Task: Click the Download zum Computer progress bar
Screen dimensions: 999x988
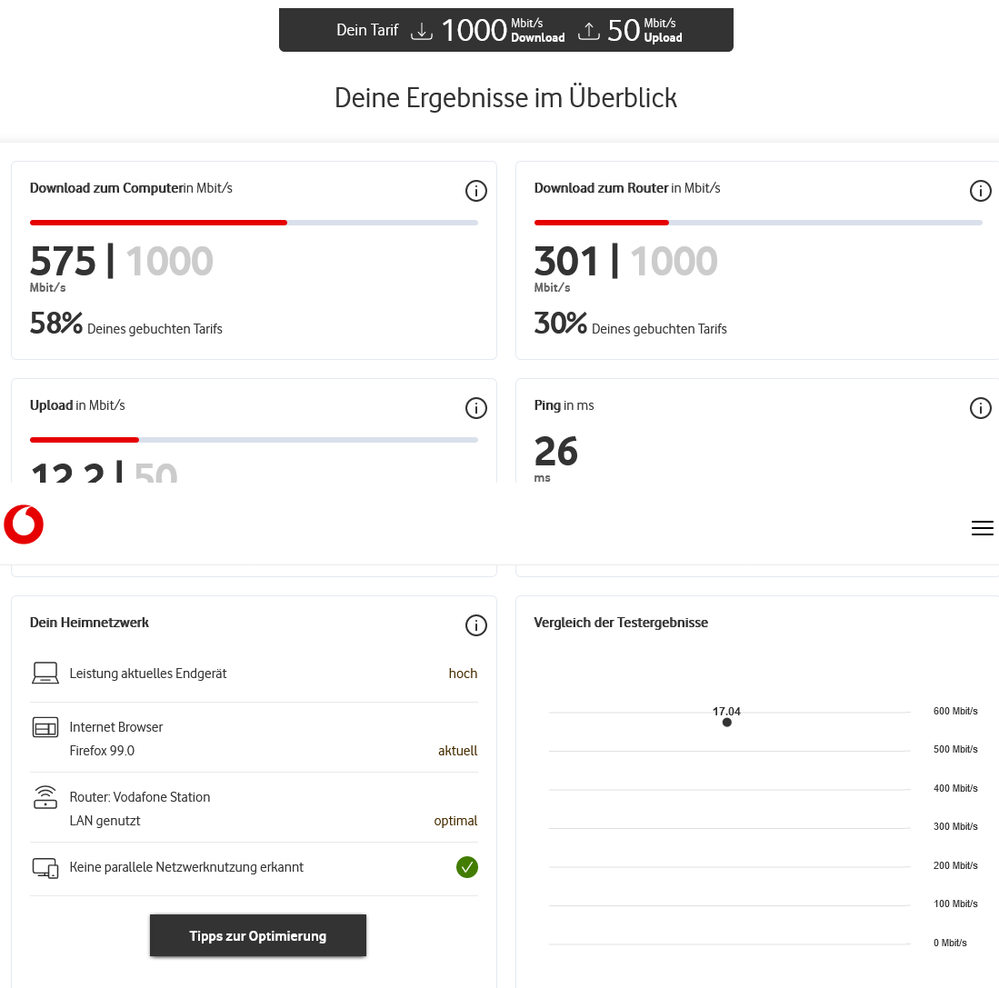Action: point(254,222)
